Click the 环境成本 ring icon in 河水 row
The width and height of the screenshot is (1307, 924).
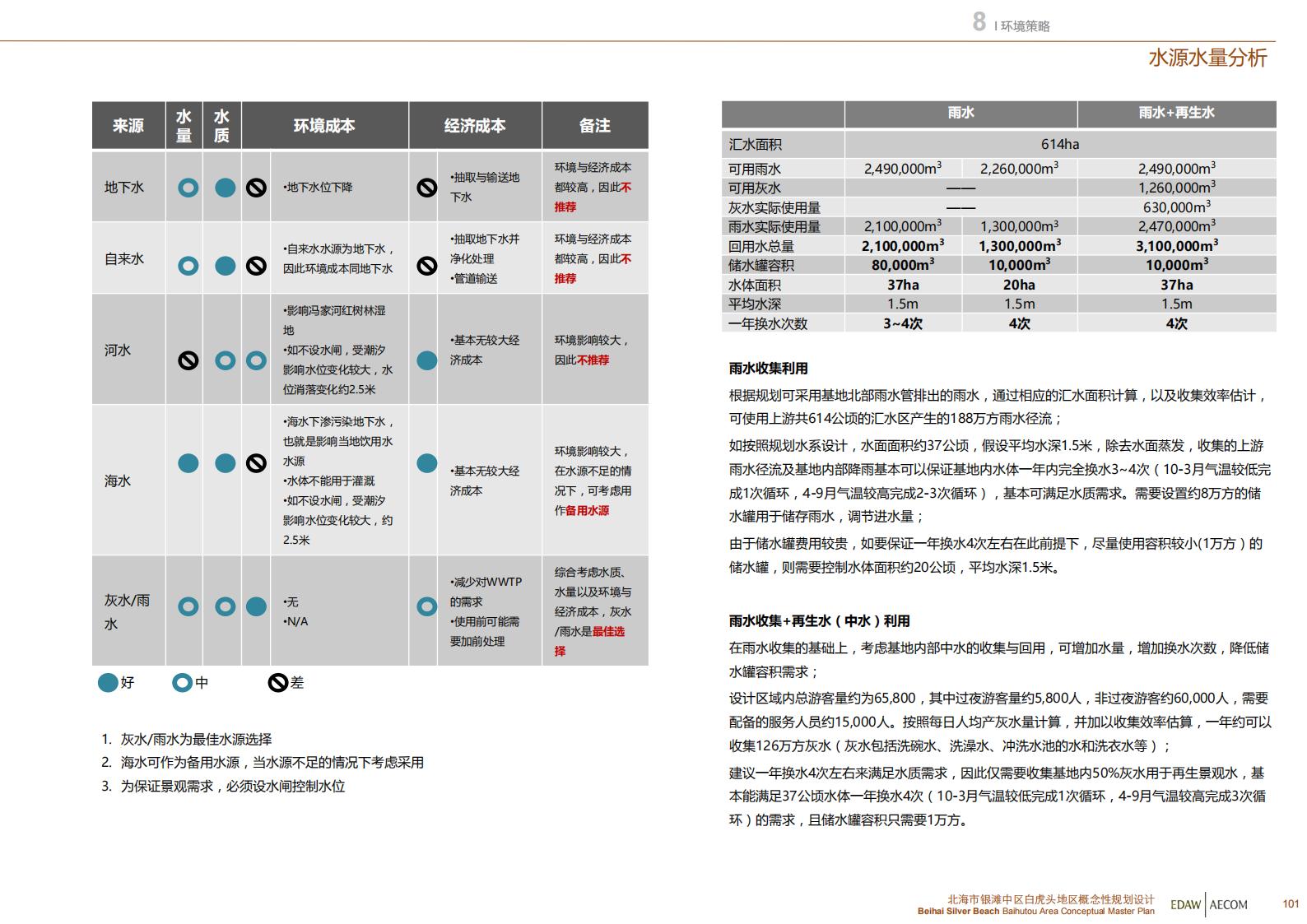pos(256,360)
